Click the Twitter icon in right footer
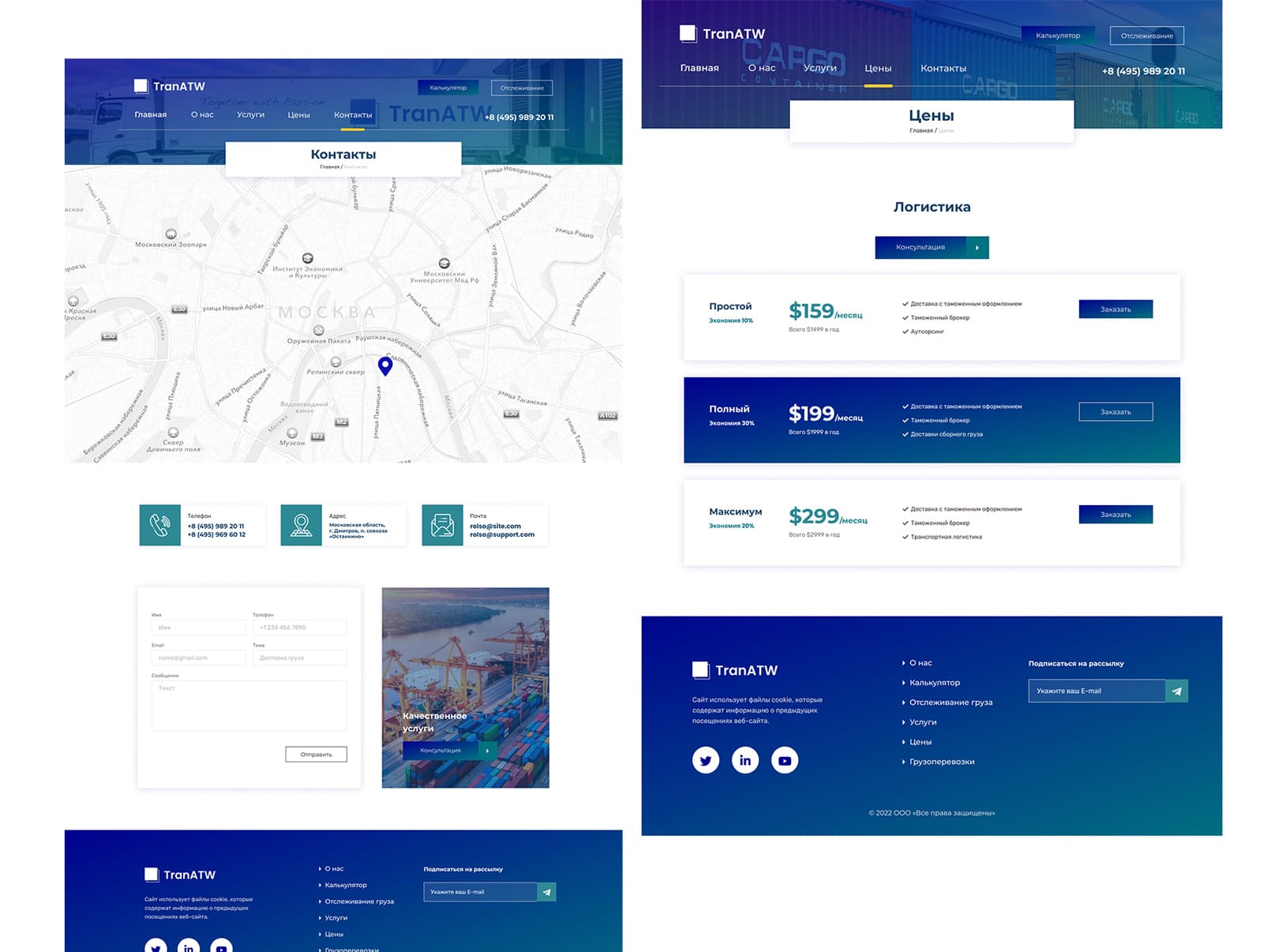The width and height of the screenshot is (1263, 952). tap(705, 760)
